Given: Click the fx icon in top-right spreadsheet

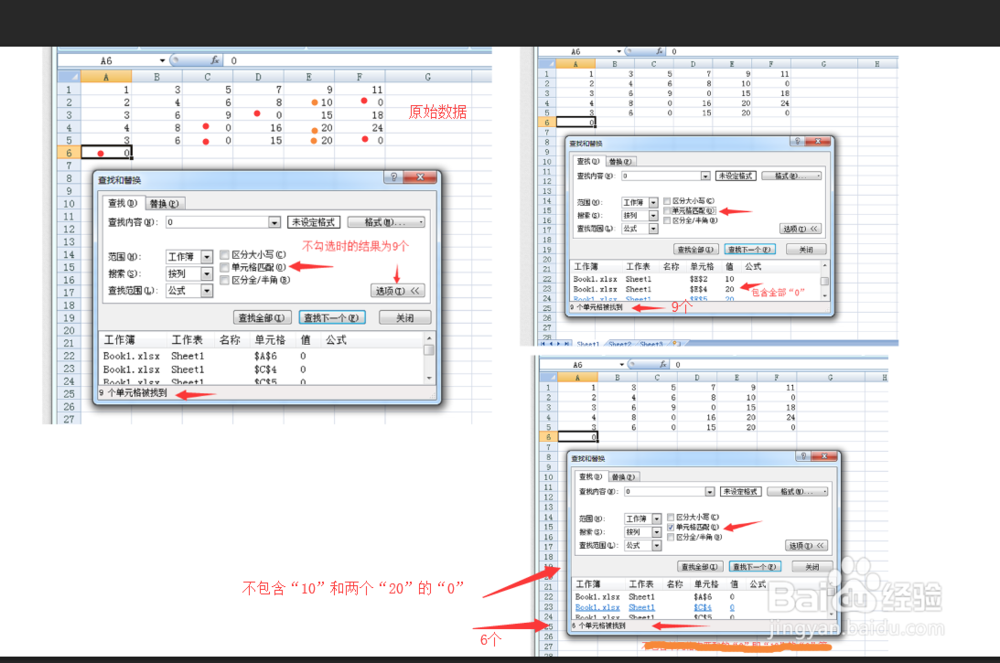Looking at the screenshot, I should coord(659,51).
